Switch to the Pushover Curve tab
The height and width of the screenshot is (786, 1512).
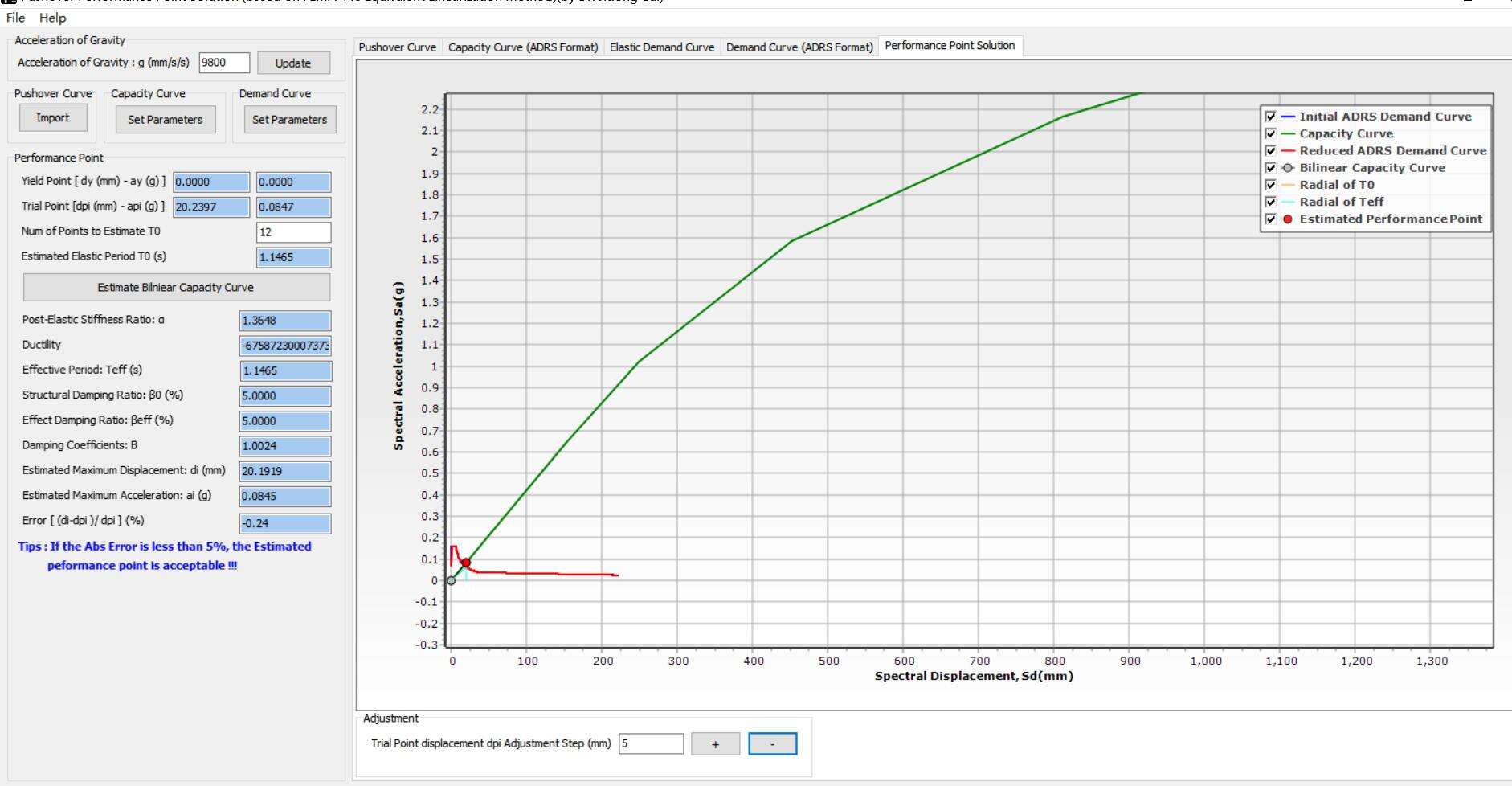397,47
